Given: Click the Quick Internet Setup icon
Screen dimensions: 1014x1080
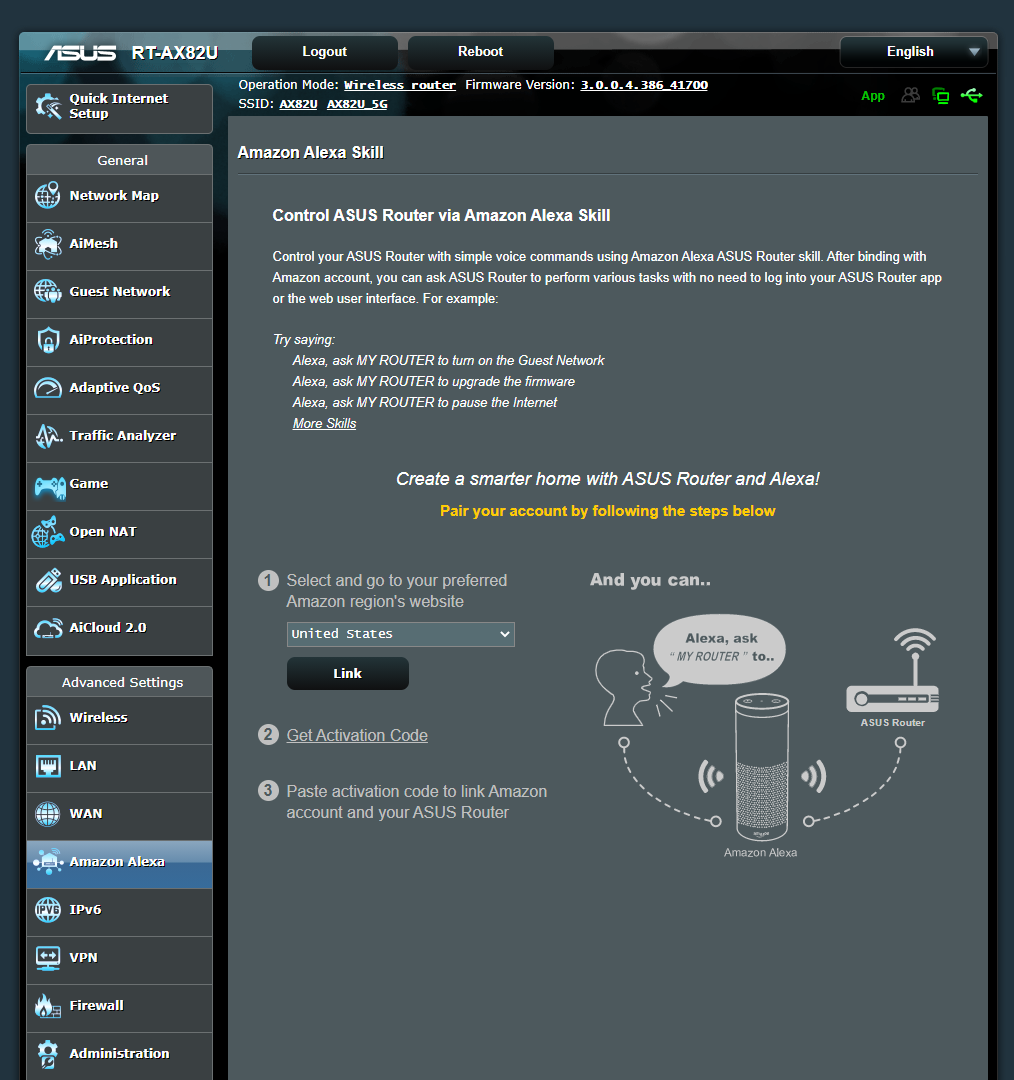Looking at the screenshot, I should [48, 106].
